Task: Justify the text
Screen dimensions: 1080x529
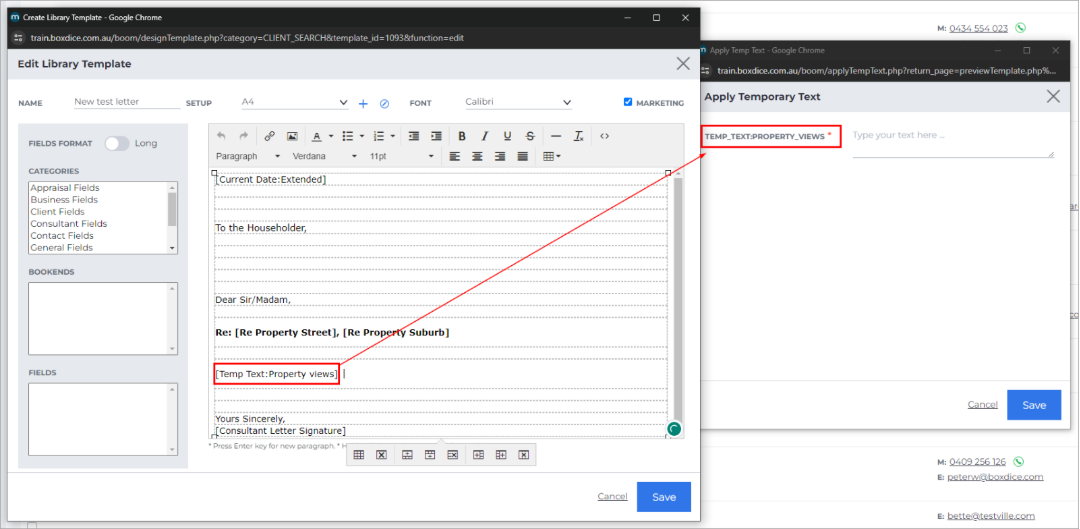Action: coord(523,156)
